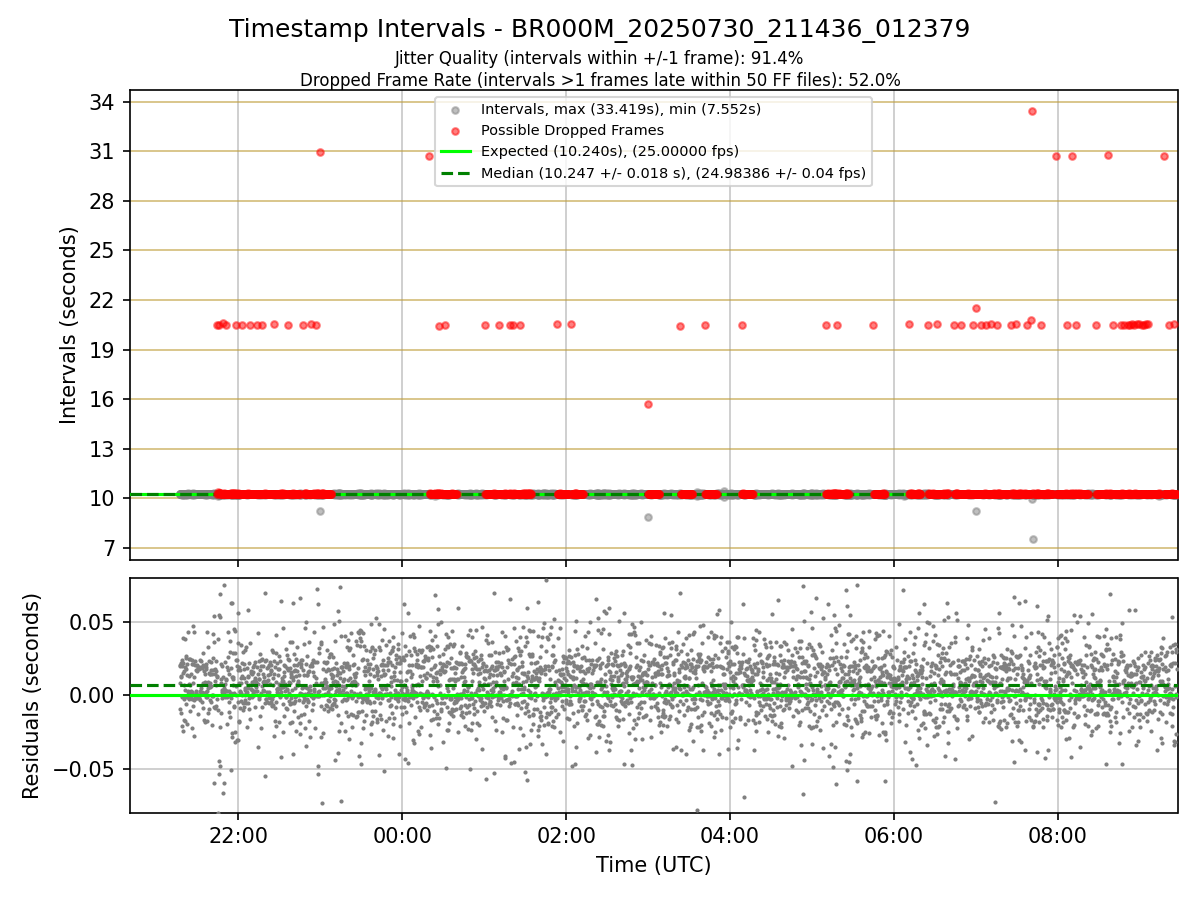Click the lone red point near 16 seconds

coord(648,404)
